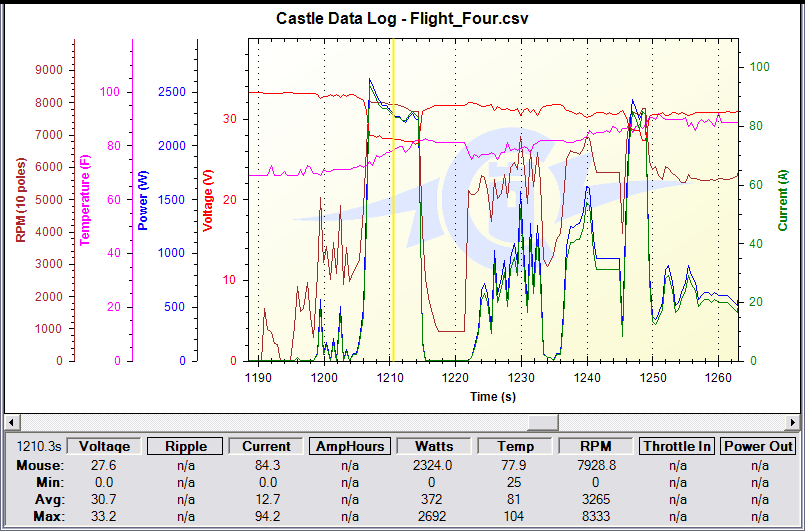This screenshot has width=805, height=531.
Task: Click the scrollbar right arrow
Action: pyautogui.click(x=793, y=422)
